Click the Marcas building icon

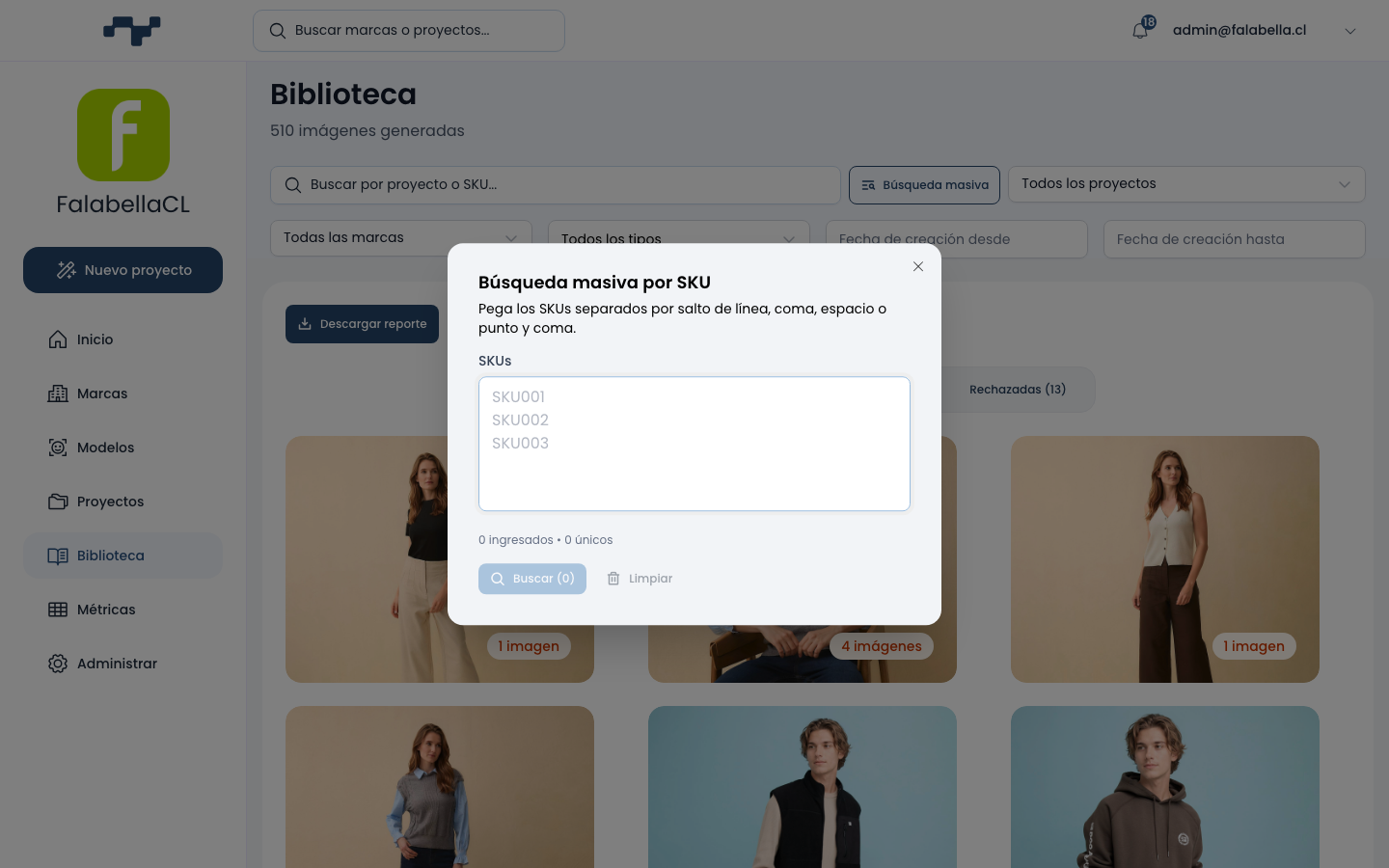pyautogui.click(x=58, y=393)
